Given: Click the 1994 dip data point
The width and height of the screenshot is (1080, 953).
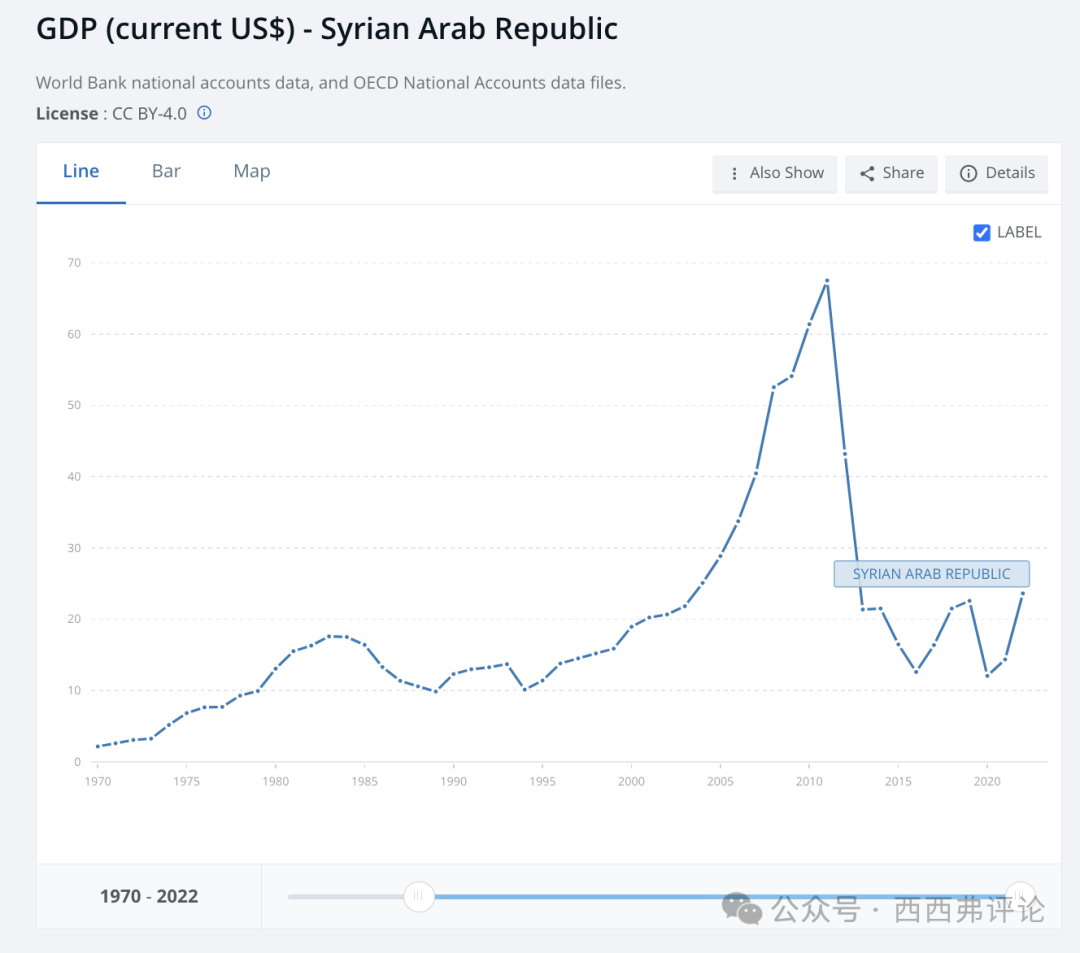Looking at the screenshot, I should click(525, 690).
